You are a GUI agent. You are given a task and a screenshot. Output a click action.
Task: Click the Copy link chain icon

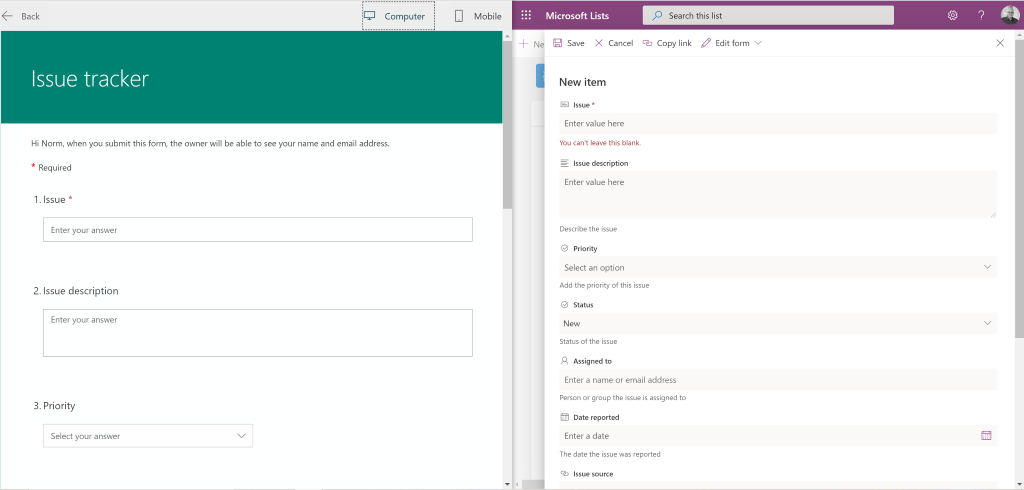[x=647, y=43]
